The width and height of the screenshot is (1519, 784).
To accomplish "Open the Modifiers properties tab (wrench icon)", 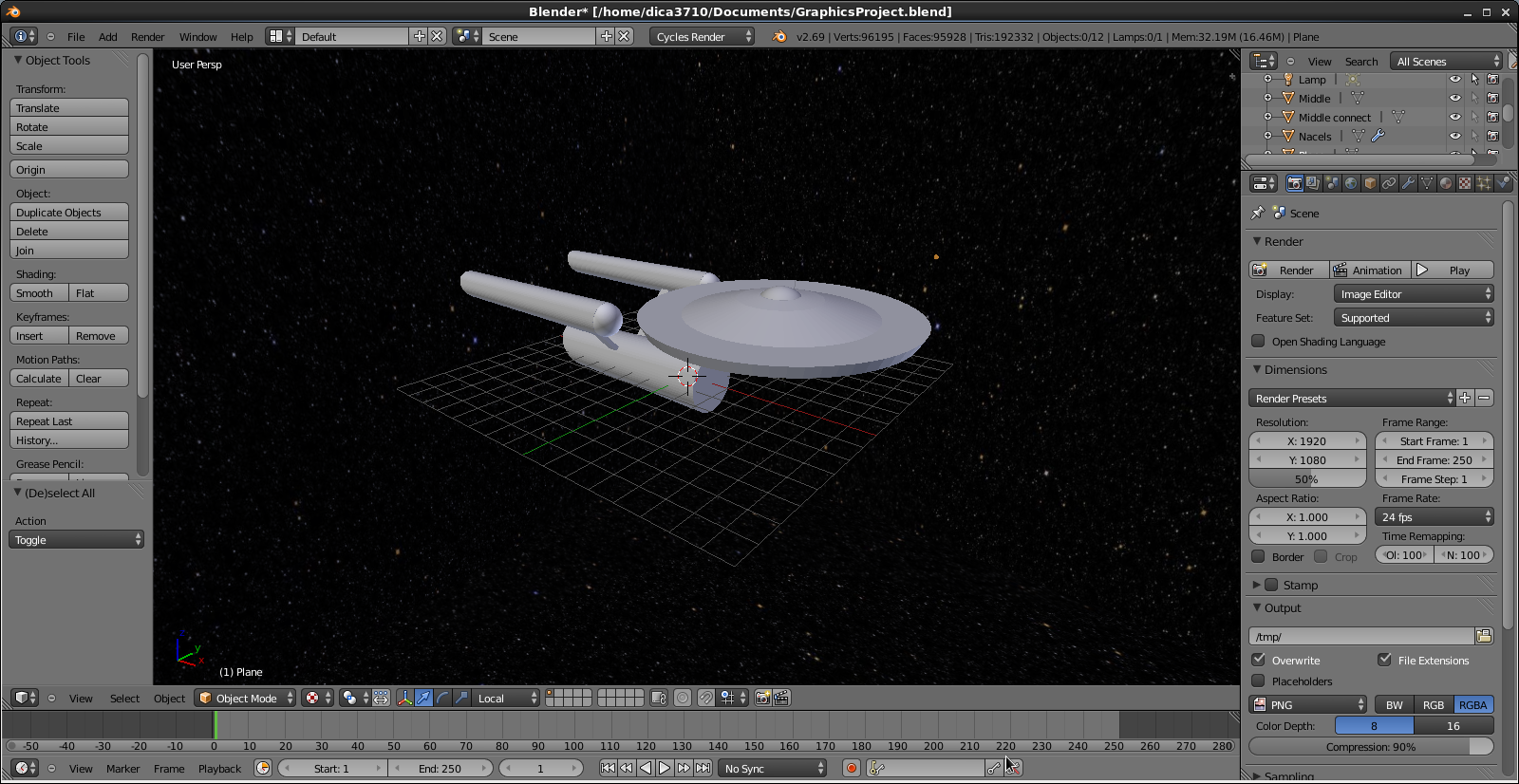I will pos(1408,183).
